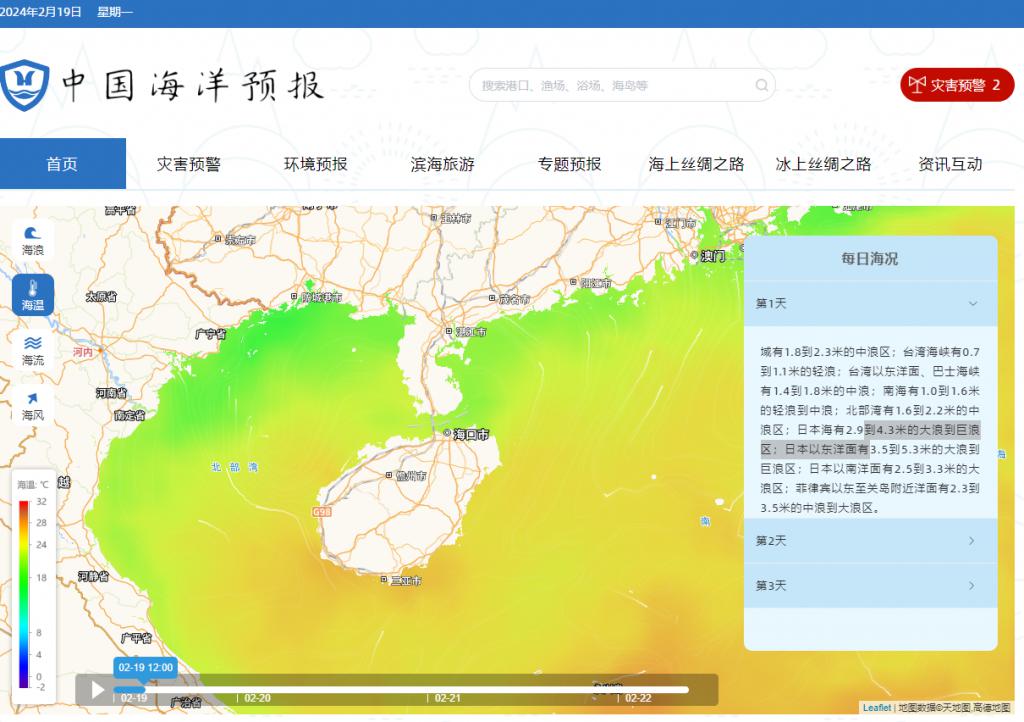
Task: Click the Leaflet attribution link
Action: (x=876, y=708)
